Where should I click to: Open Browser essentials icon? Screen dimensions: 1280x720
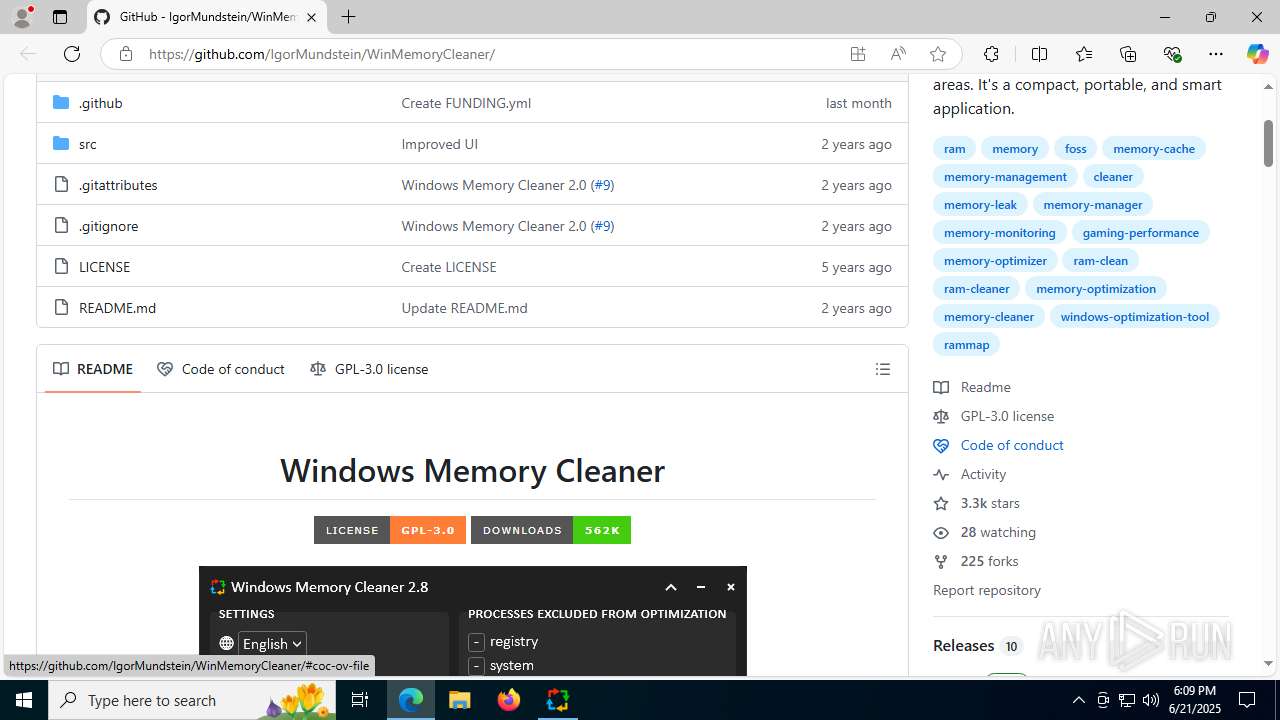coord(1172,54)
